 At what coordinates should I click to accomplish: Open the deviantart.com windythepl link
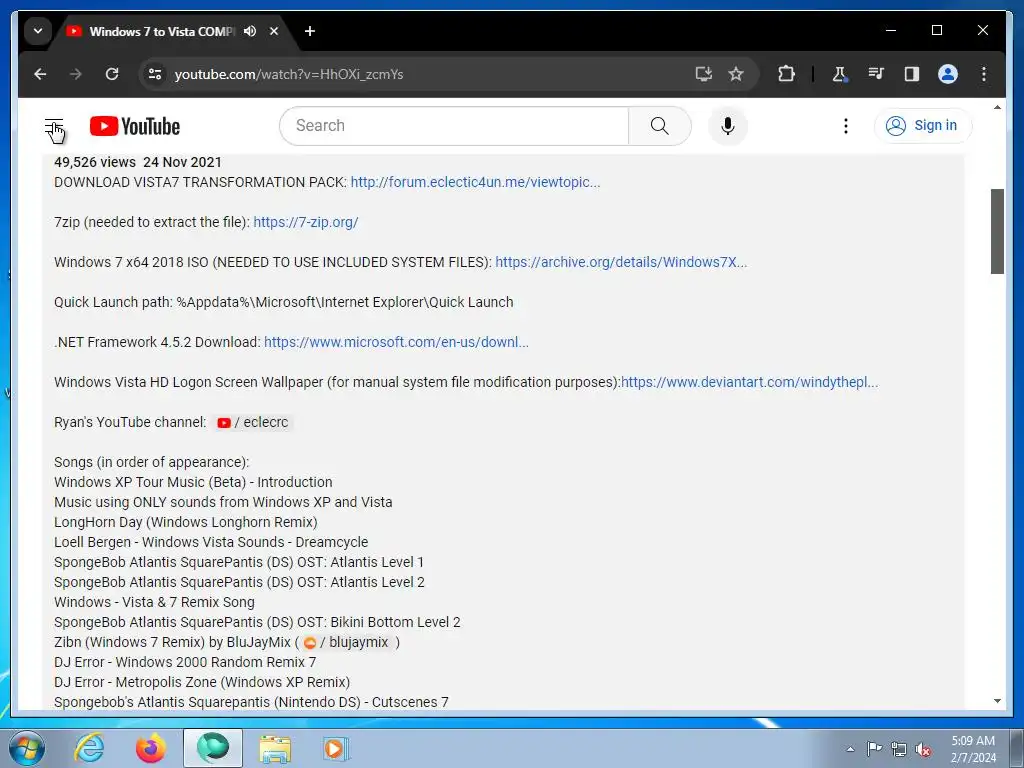coord(750,382)
